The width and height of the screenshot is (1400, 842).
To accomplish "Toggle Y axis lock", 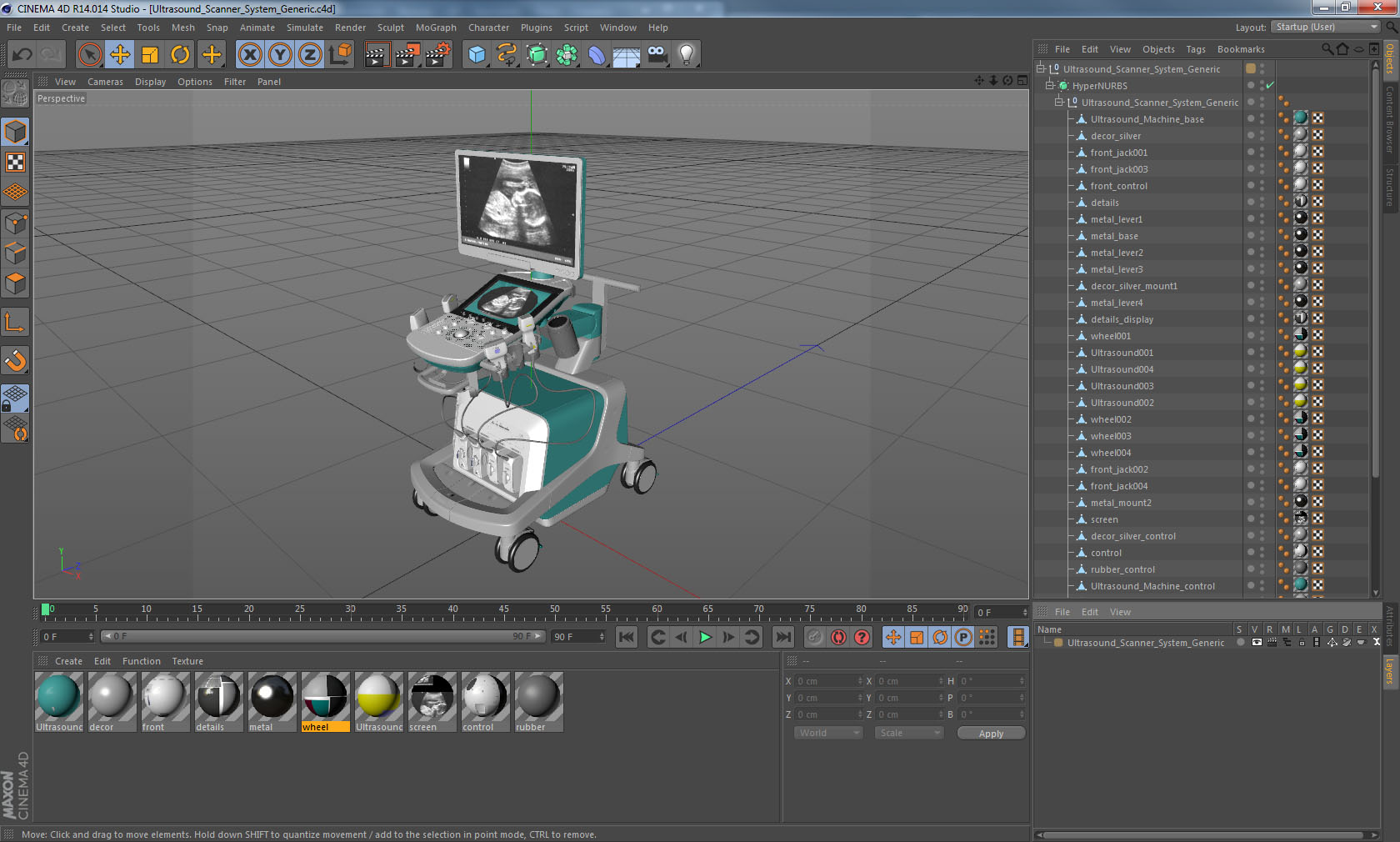I will (x=280, y=55).
